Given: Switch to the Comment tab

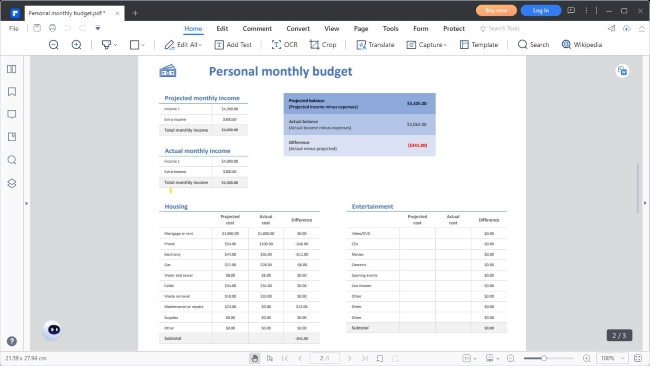Looking at the screenshot, I should pyautogui.click(x=257, y=29).
